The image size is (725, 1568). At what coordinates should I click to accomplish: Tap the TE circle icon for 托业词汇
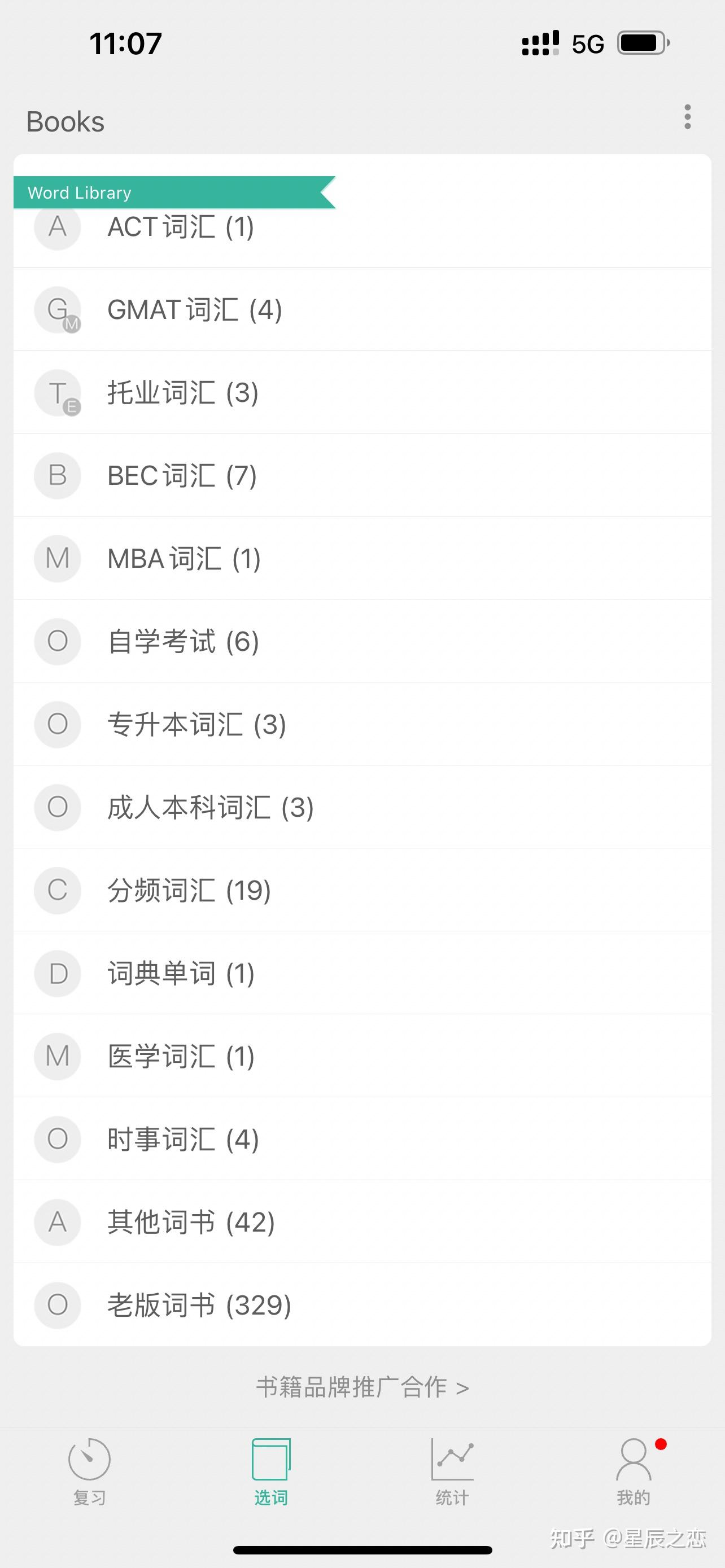coord(58,393)
